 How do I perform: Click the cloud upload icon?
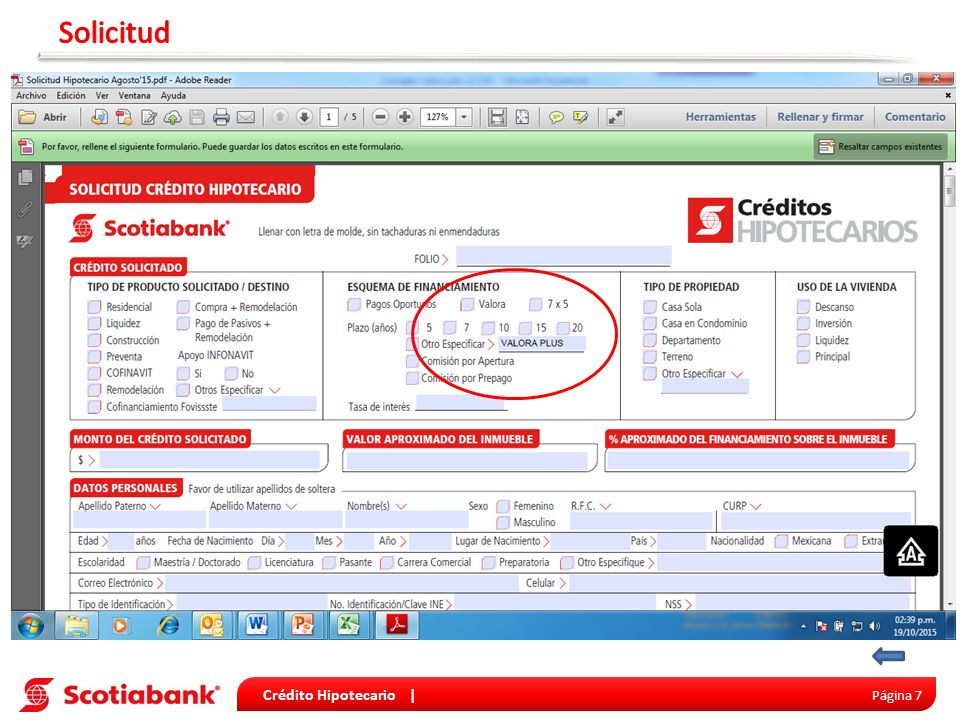pos(173,117)
